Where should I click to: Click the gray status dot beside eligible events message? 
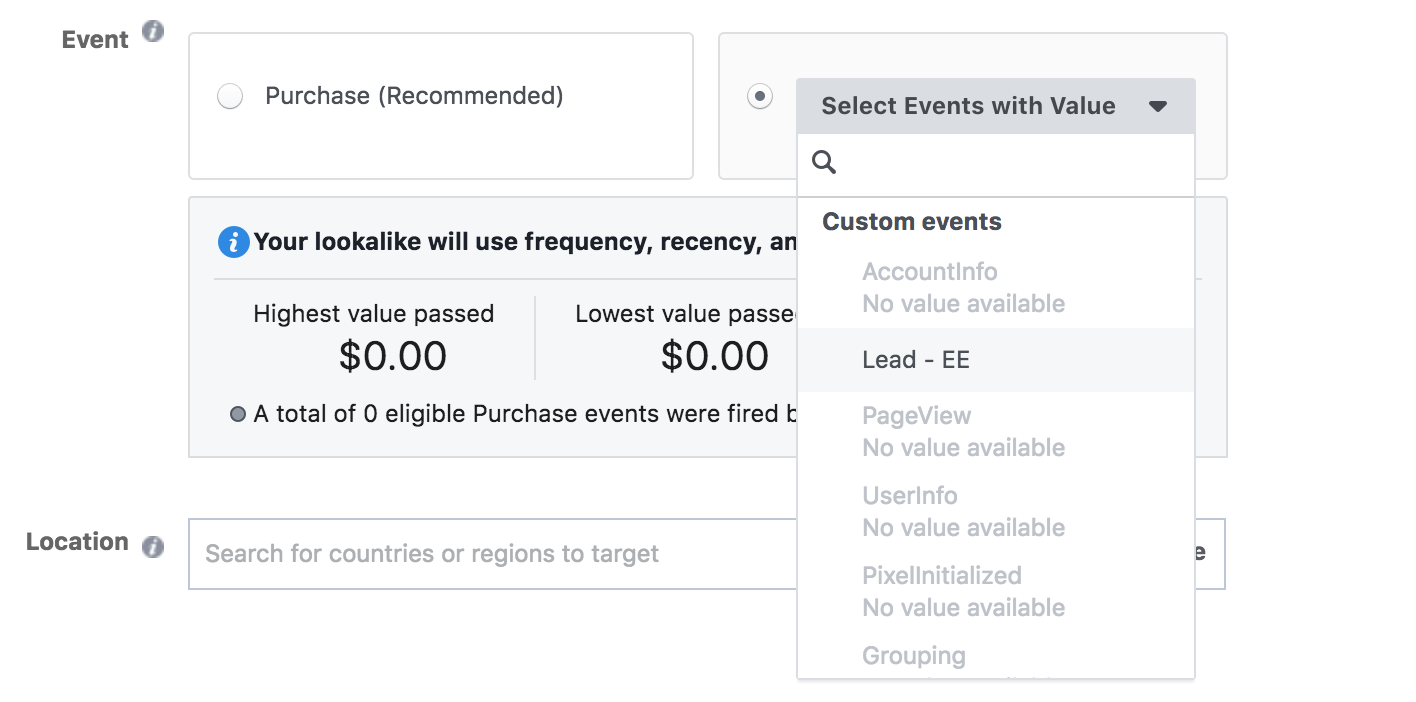point(238,413)
